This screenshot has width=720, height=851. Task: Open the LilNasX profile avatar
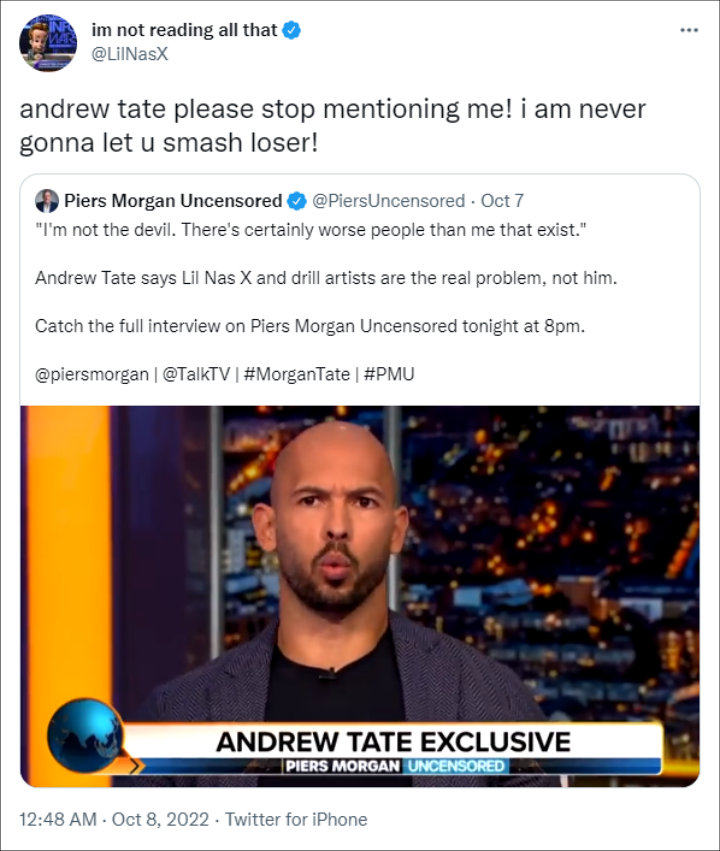(x=48, y=43)
